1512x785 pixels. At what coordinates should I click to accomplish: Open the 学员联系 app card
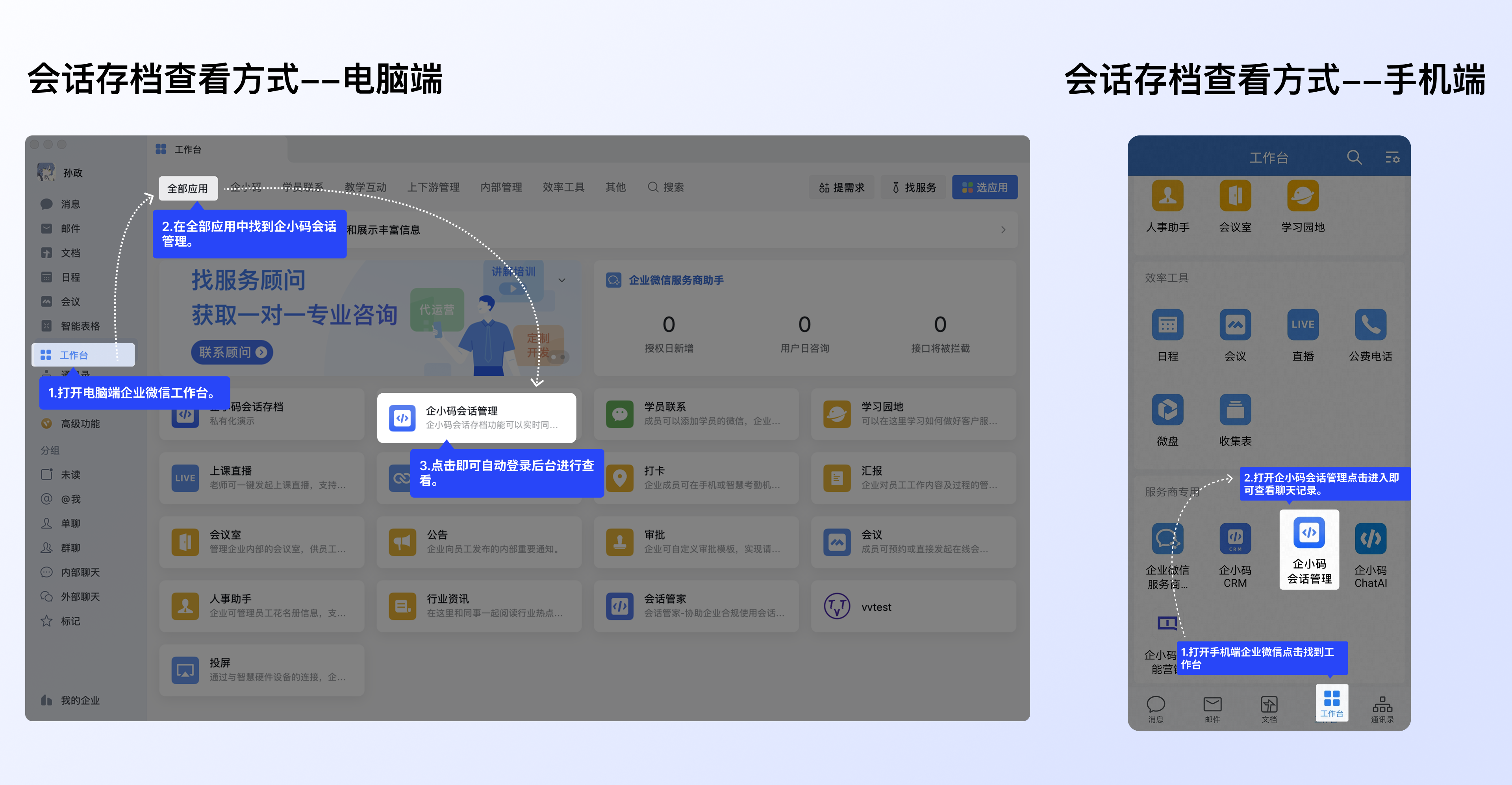point(695,414)
